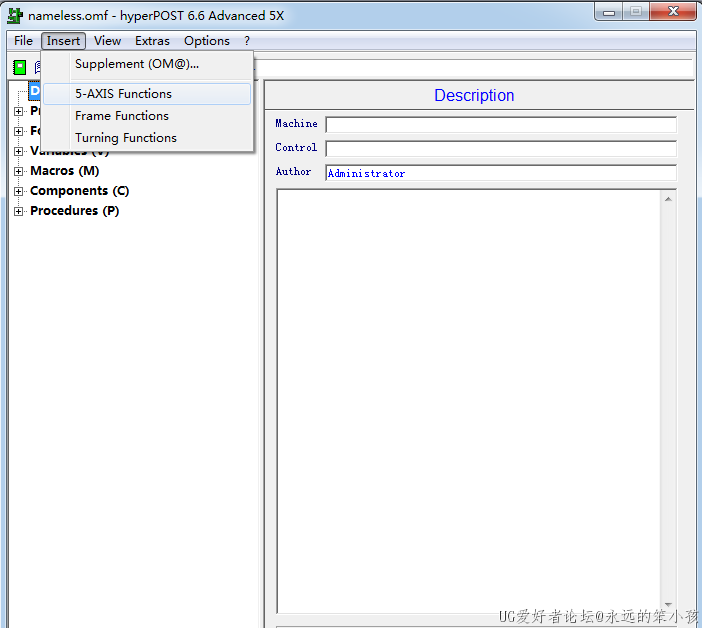Click the Description panel heading
Image resolution: width=702 pixels, height=628 pixels.
474,95
